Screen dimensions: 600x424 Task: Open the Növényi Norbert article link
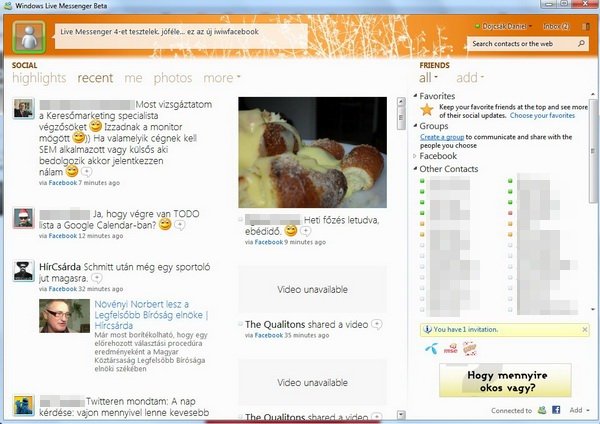click(152, 315)
